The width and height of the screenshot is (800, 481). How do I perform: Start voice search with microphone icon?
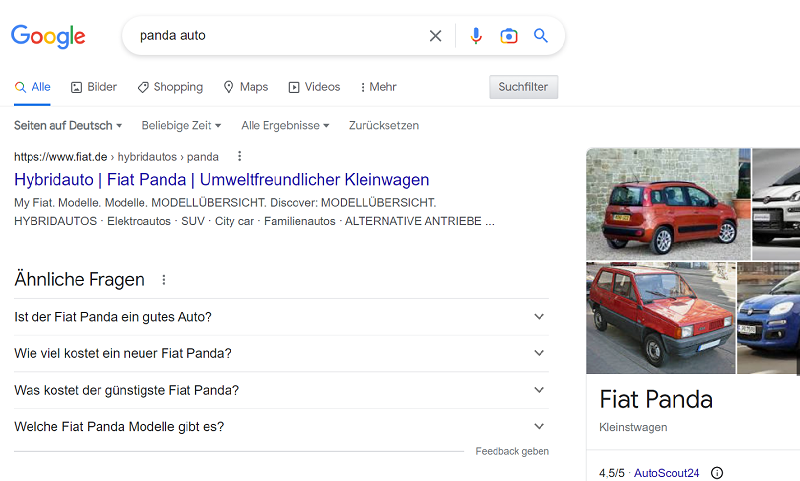coord(476,36)
